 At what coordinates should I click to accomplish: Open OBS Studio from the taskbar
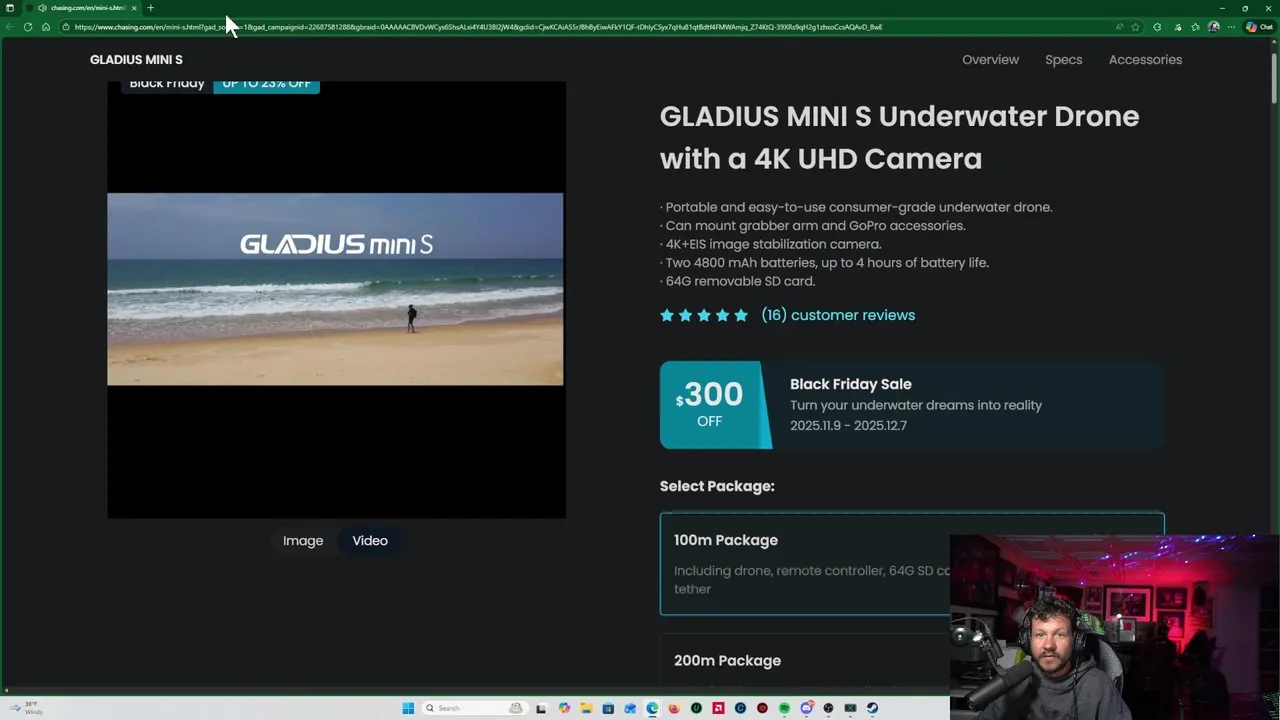click(829, 708)
